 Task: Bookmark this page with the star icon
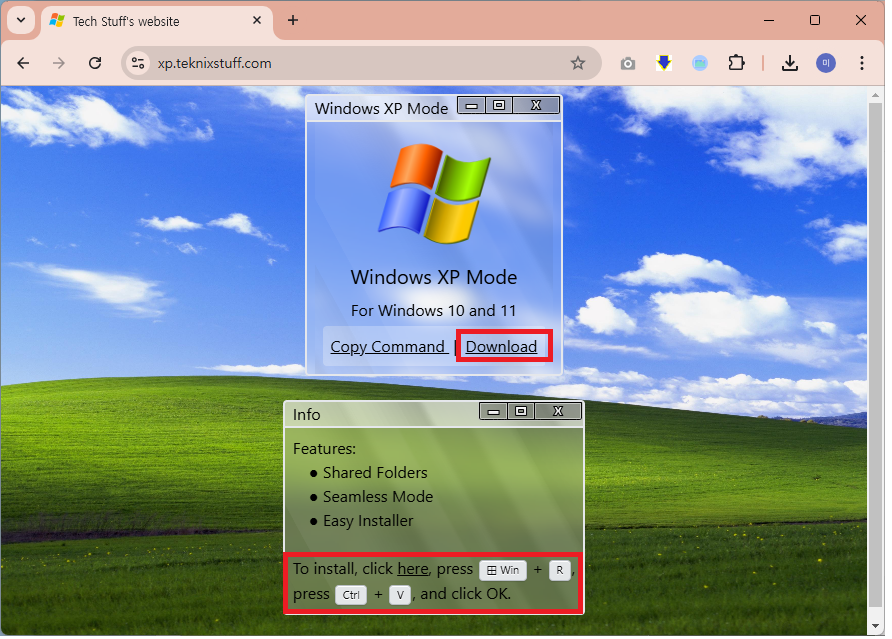click(578, 63)
